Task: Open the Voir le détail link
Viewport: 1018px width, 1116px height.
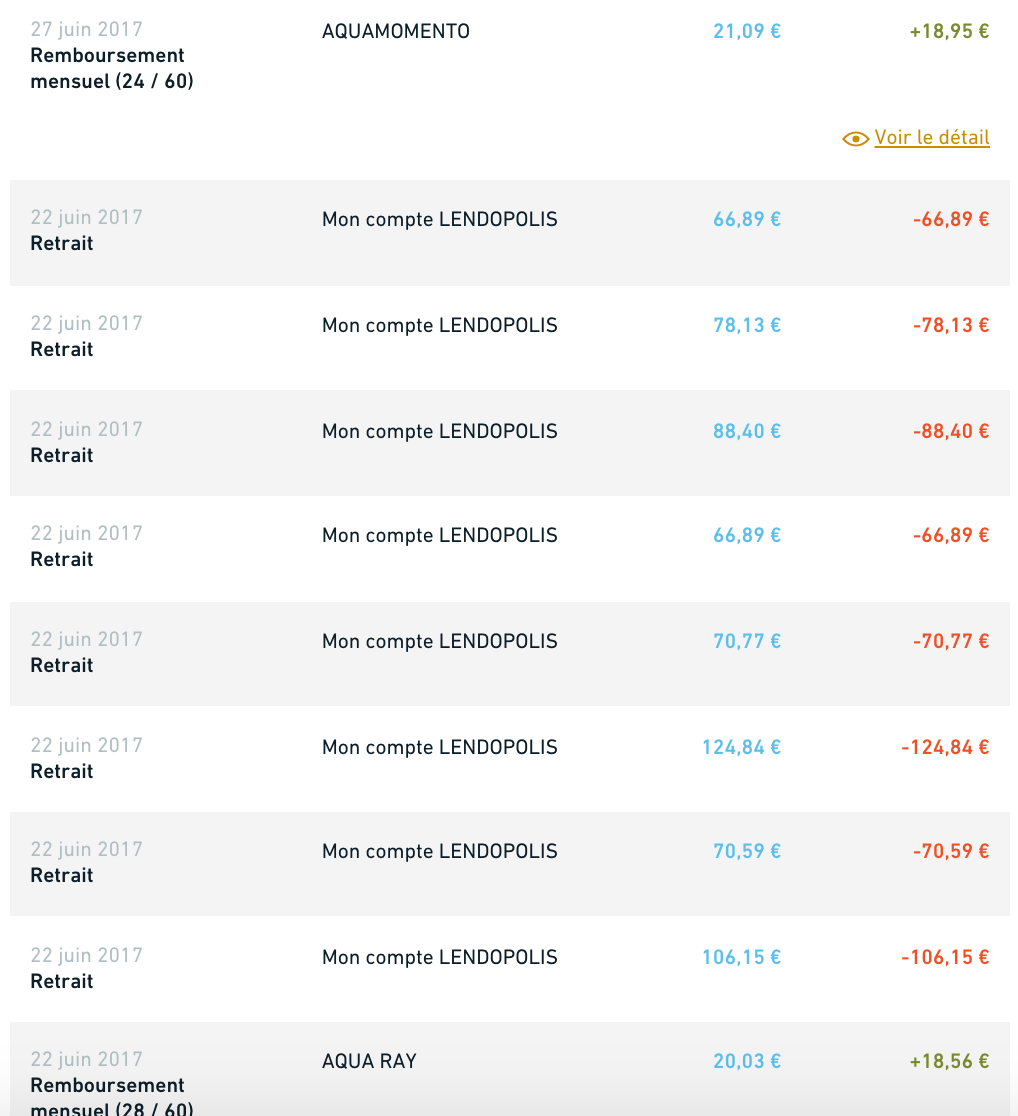Action: (x=932, y=137)
